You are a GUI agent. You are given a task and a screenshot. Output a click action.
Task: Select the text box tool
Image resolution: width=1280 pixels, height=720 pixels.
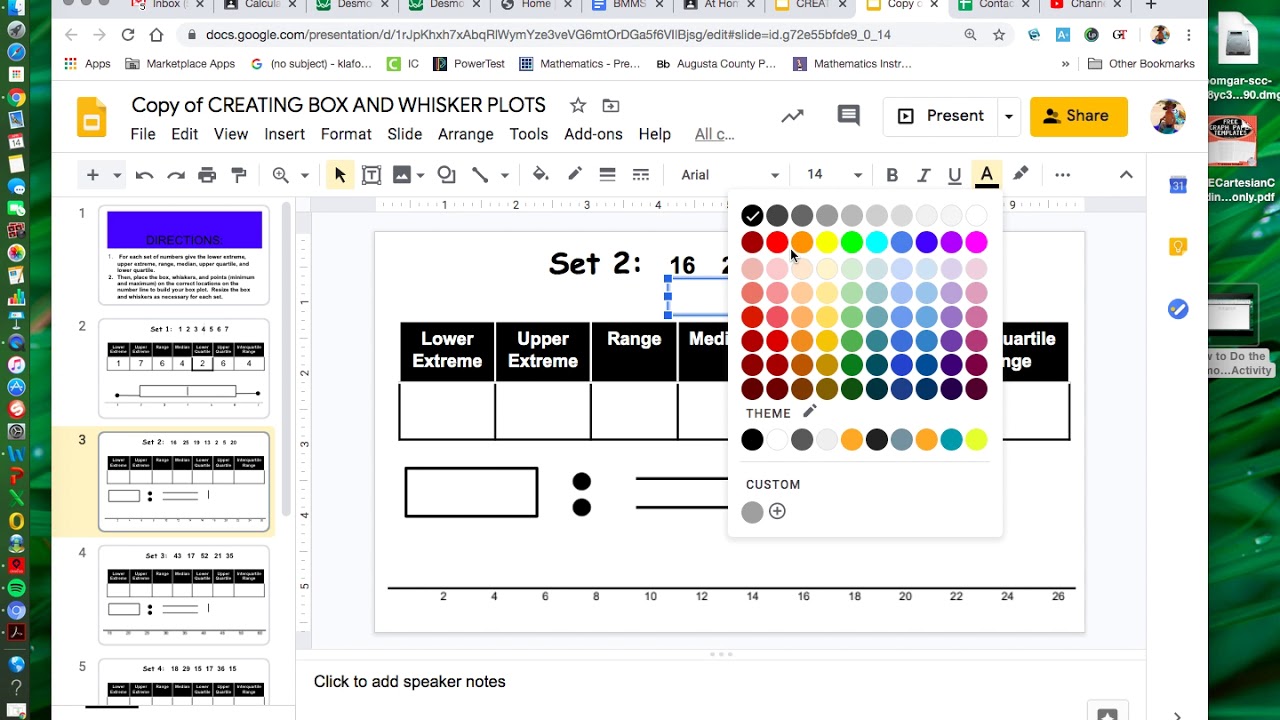371,175
